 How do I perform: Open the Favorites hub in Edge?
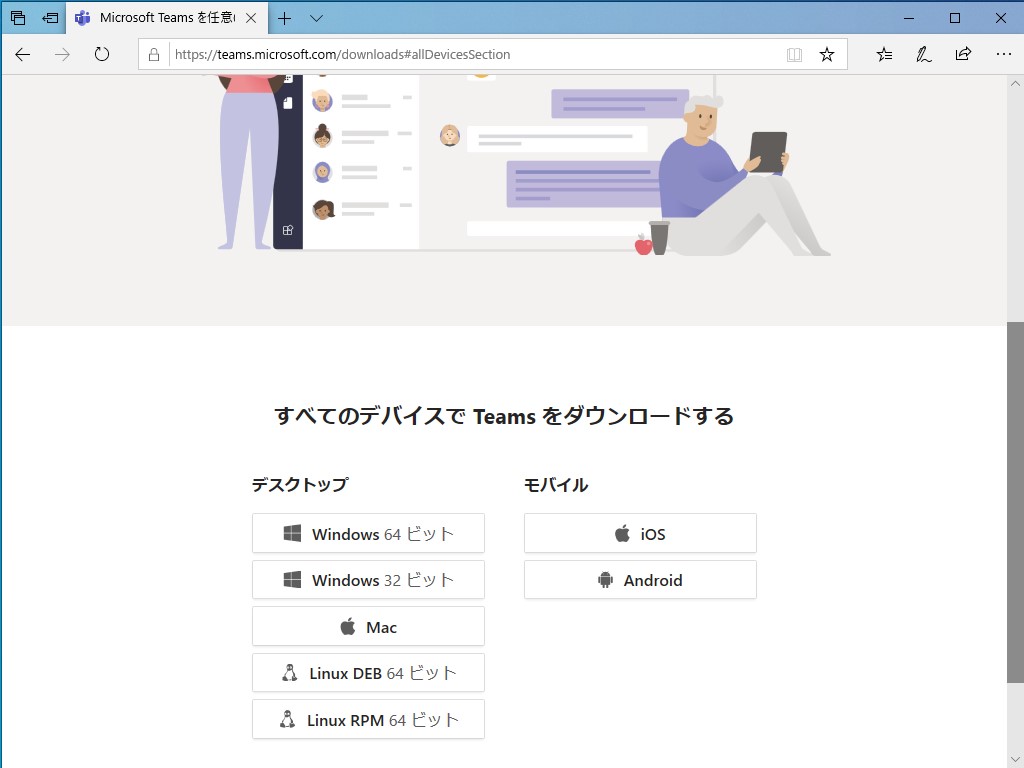(884, 55)
